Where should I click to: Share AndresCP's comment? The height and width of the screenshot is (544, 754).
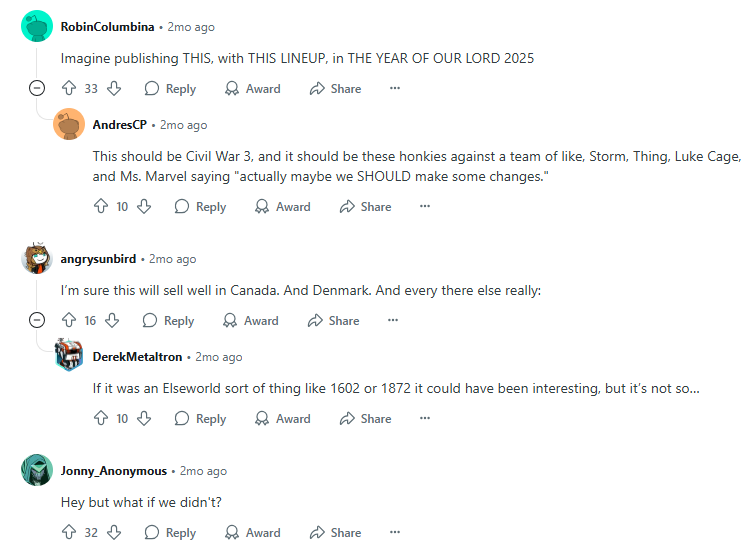tap(365, 206)
